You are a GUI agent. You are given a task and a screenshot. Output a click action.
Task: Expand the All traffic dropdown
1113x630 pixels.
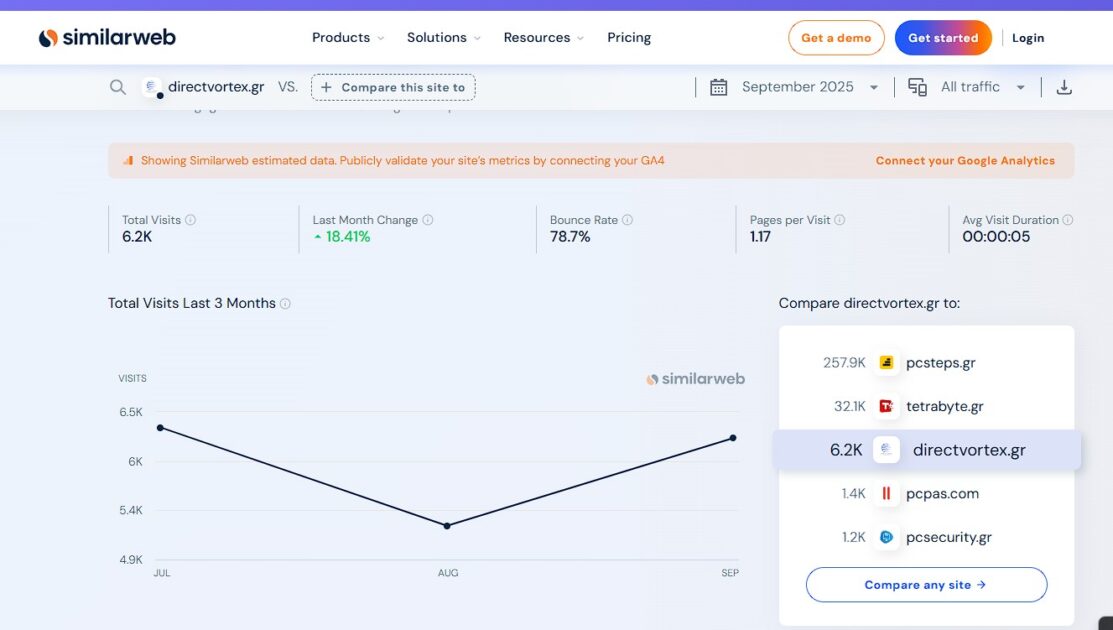click(982, 87)
